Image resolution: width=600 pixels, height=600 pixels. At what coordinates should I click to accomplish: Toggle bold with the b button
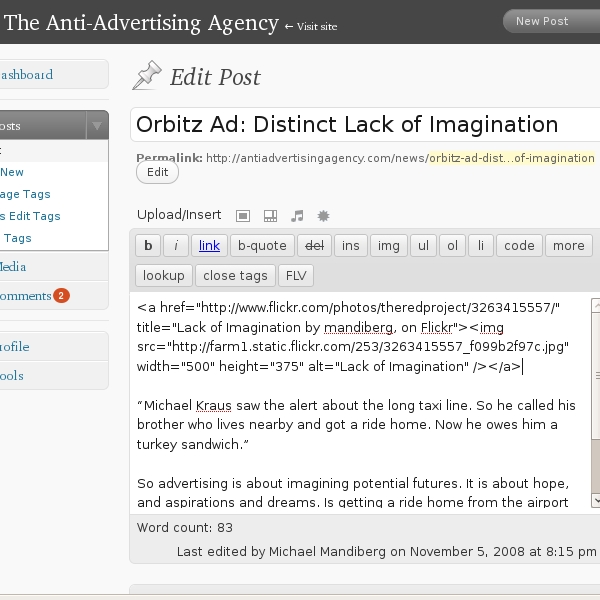[x=148, y=246]
